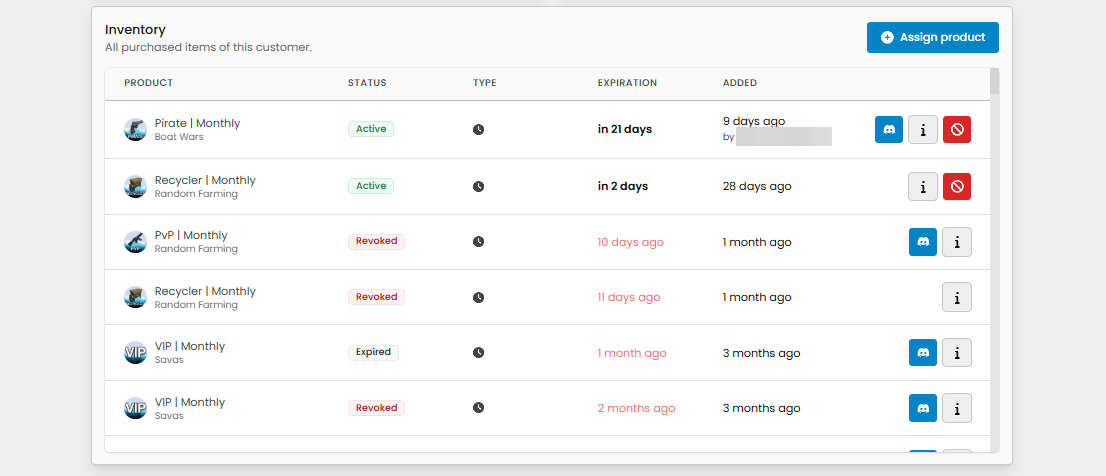Viewport: 1106px width, 476px height.
Task: Revoke the Pirate Monthly product
Action: pos(956,130)
